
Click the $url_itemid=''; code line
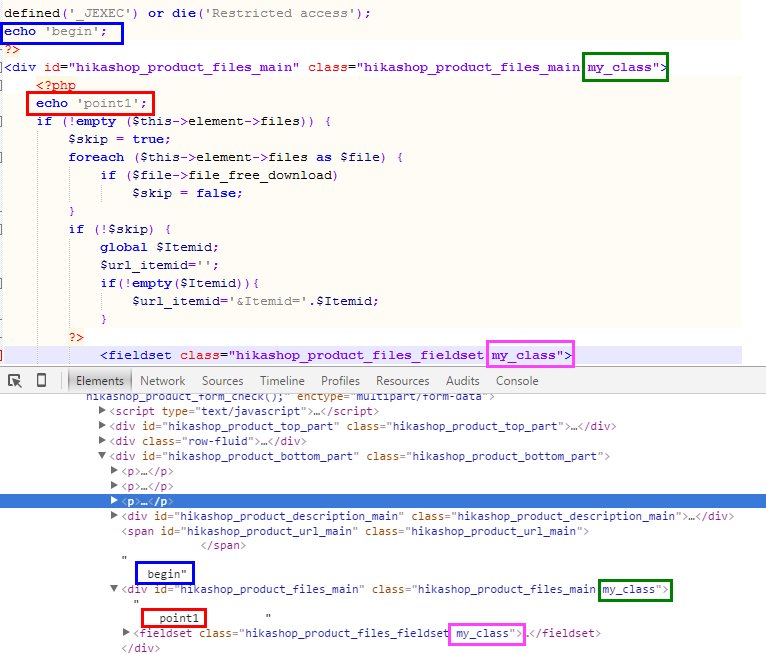click(159, 265)
